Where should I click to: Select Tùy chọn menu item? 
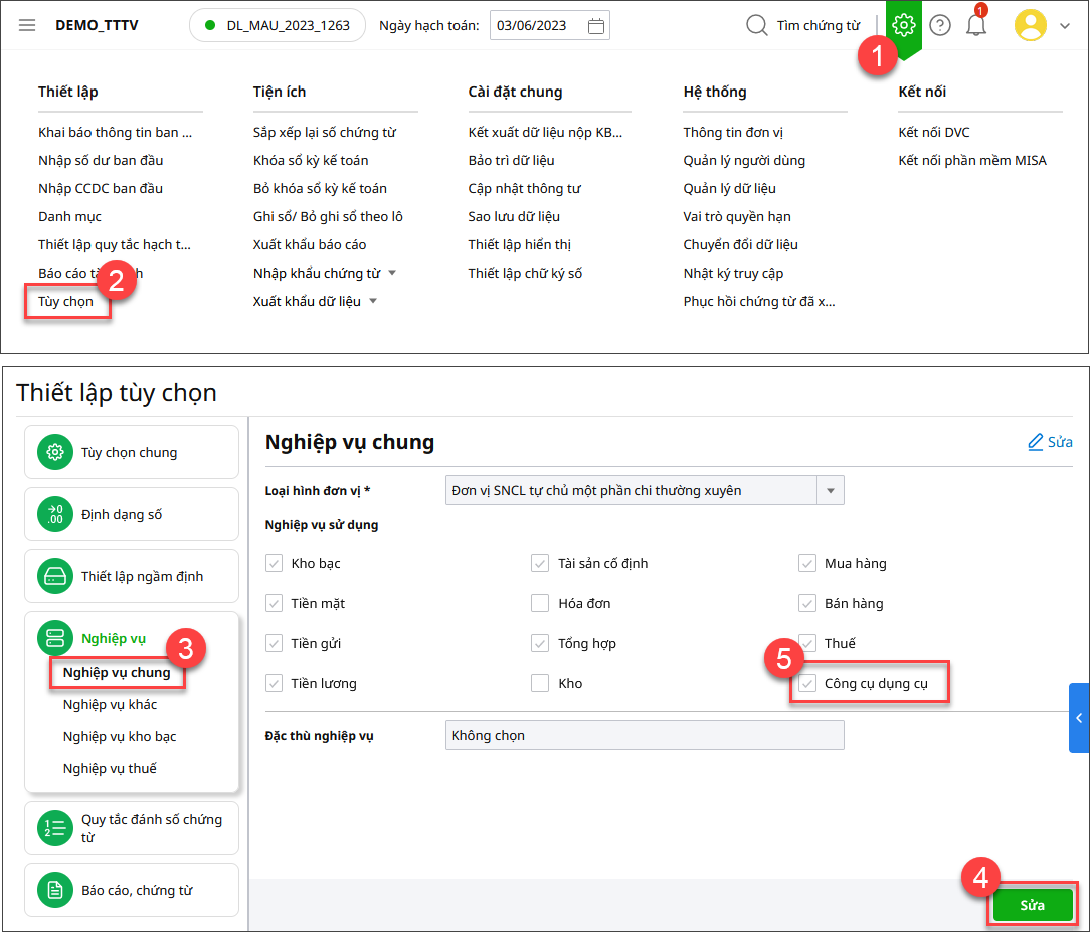pyautogui.click(x=66, y=302)
